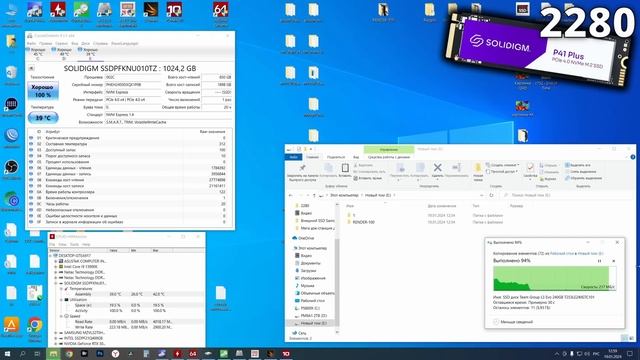The height and width of the screenshot is (360, 640).
Task: Click the Хорошо 100 % health status box
Action: [x=43, y=91]
